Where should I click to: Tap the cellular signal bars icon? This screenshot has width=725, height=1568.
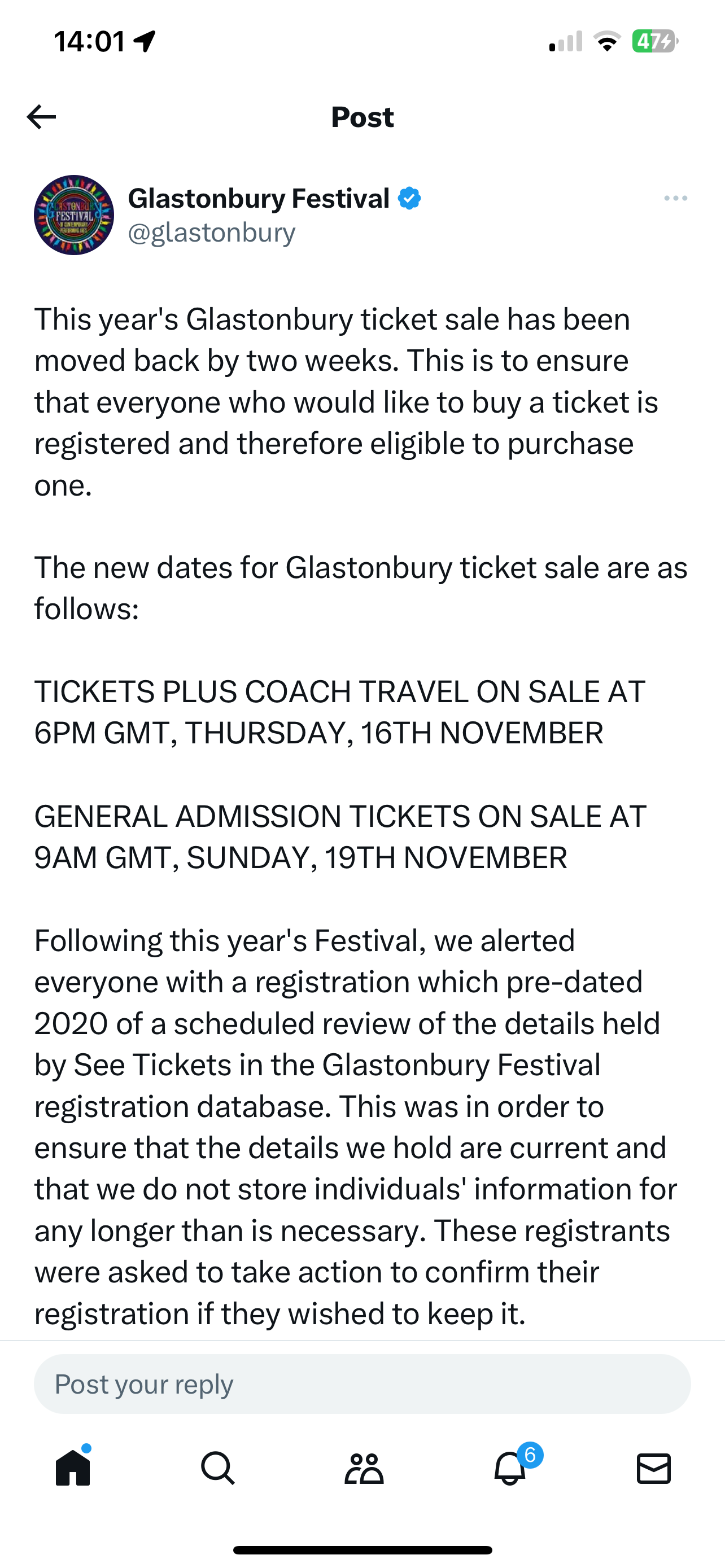566,41
